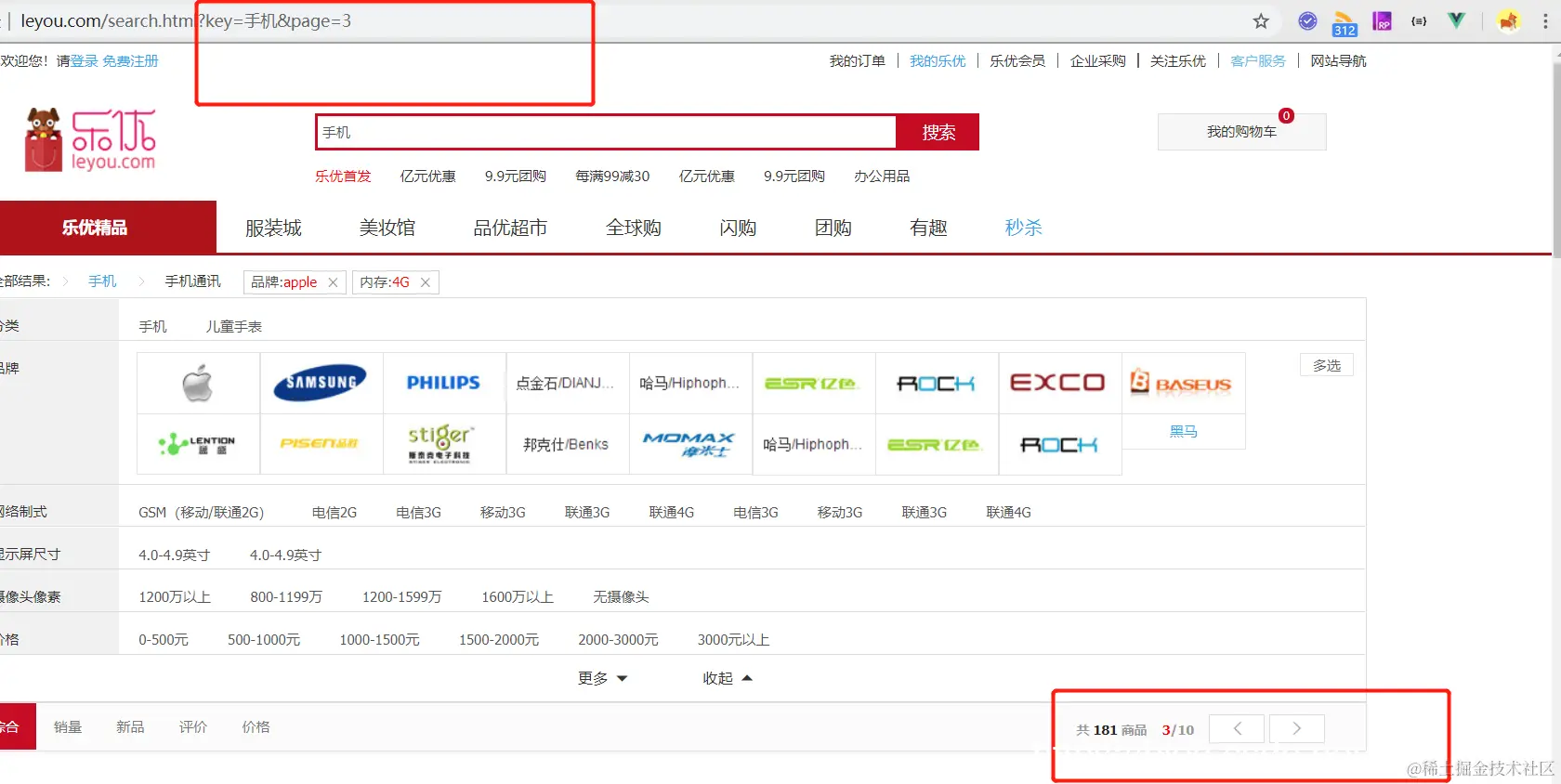Open the 乐优精品 category menu

(x=108, y=228)
